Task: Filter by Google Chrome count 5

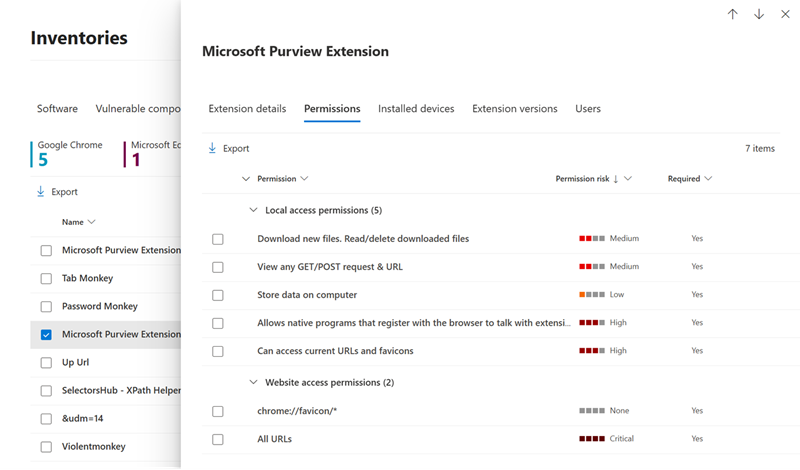Action: tap(67, 154)
